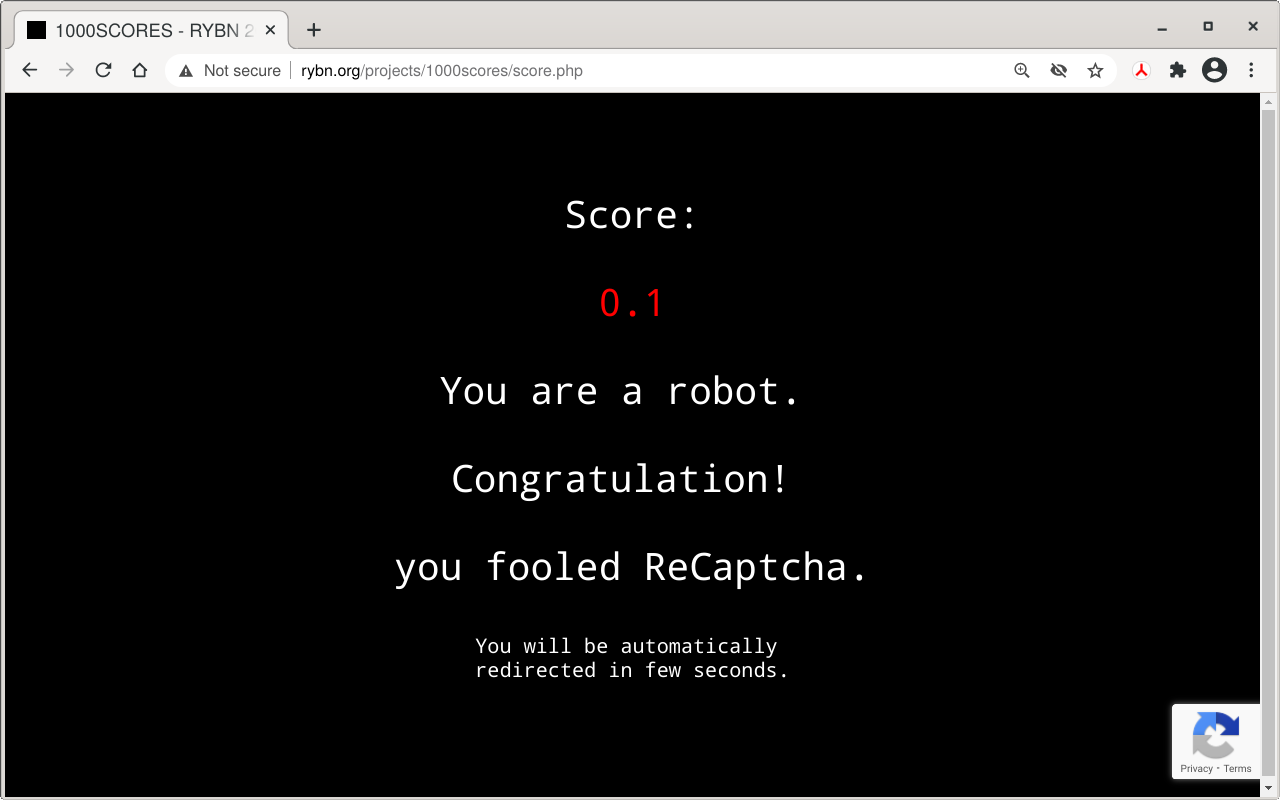1280x800 pixels.
Task: Click the vertical scrollbar up arrow
Action: tap(1268, 102)
